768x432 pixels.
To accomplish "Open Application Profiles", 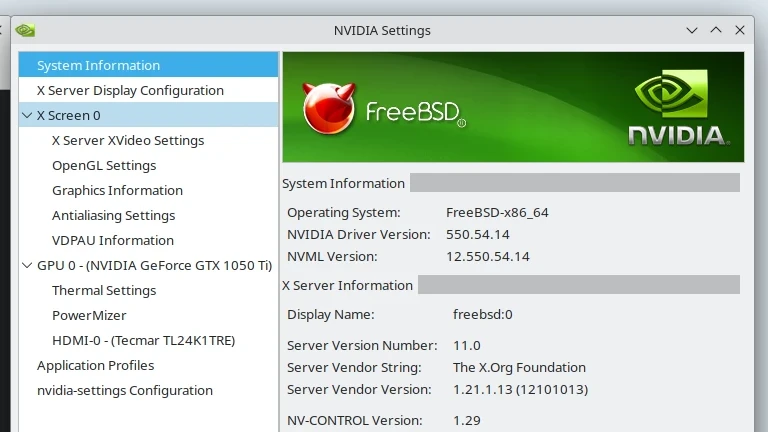I will 95,365.
